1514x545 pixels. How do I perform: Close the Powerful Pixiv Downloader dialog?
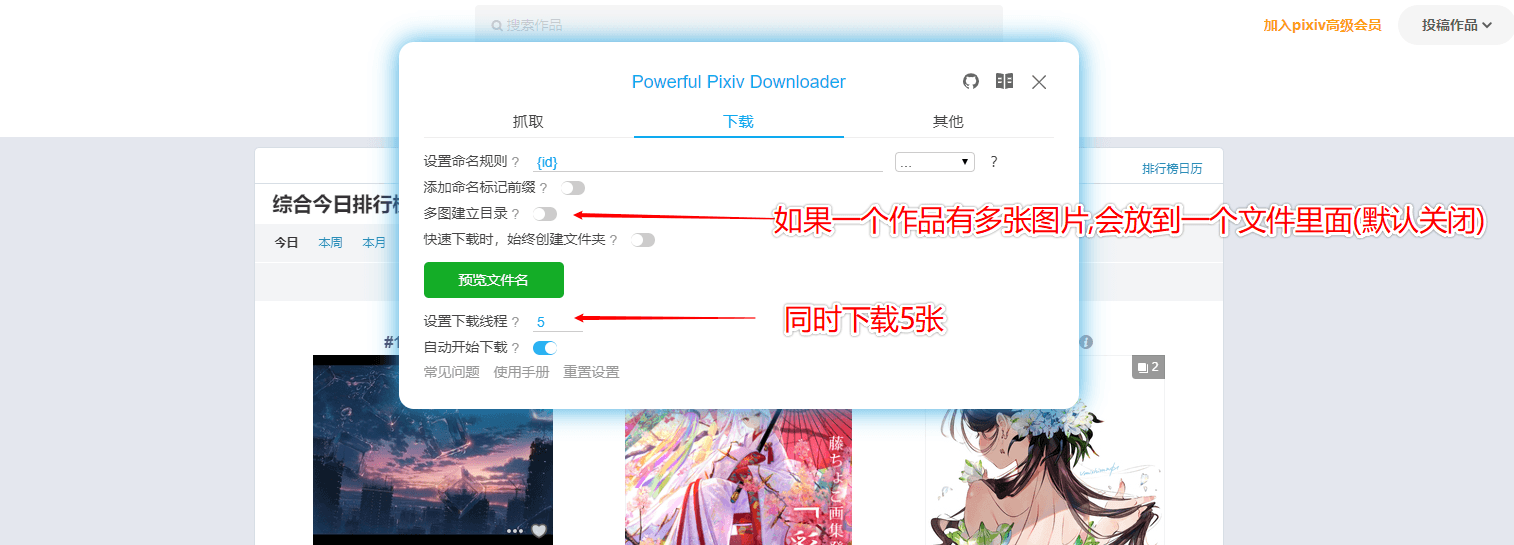click(1039, 82)
